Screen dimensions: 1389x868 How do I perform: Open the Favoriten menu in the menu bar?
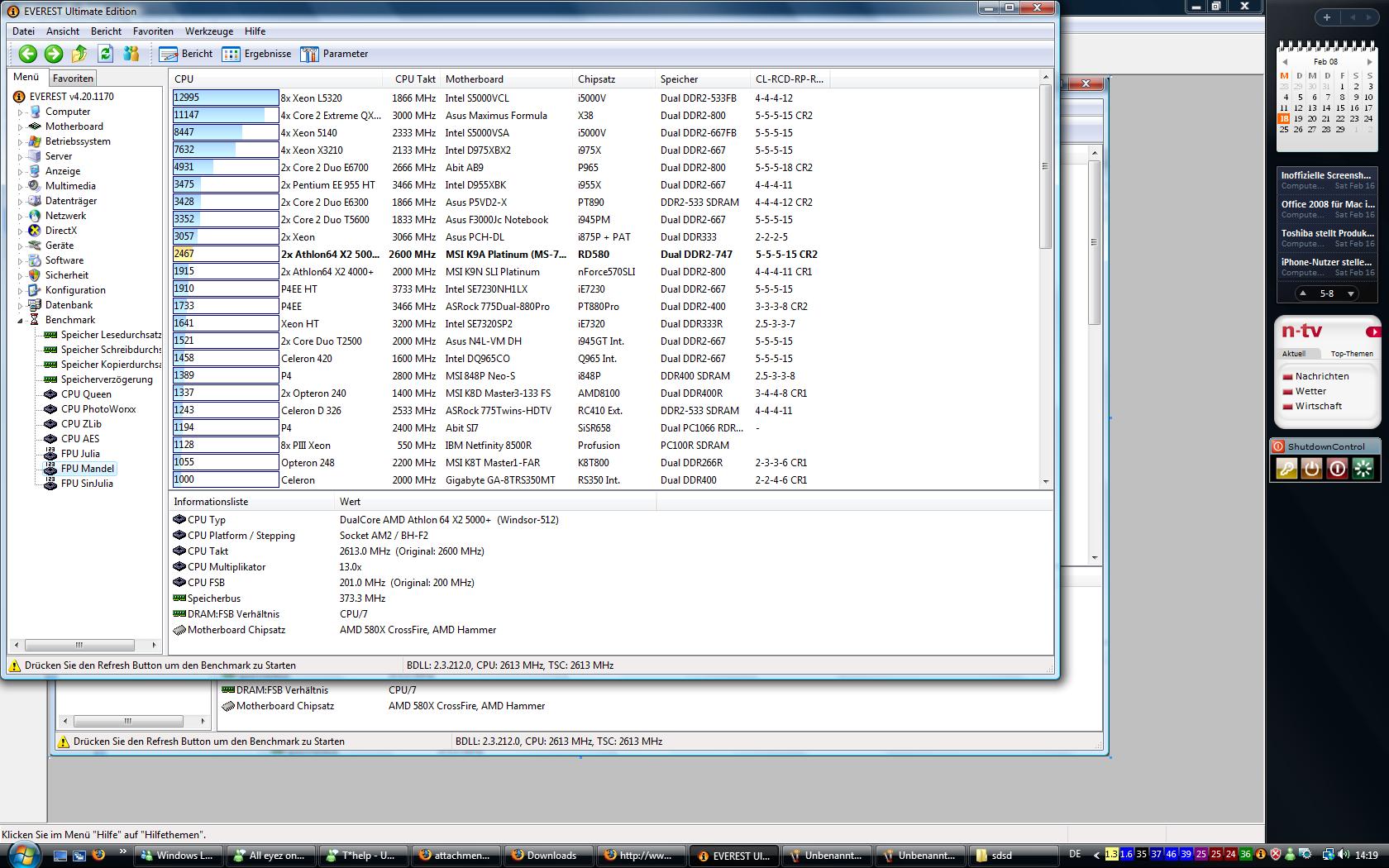[153, 31]
